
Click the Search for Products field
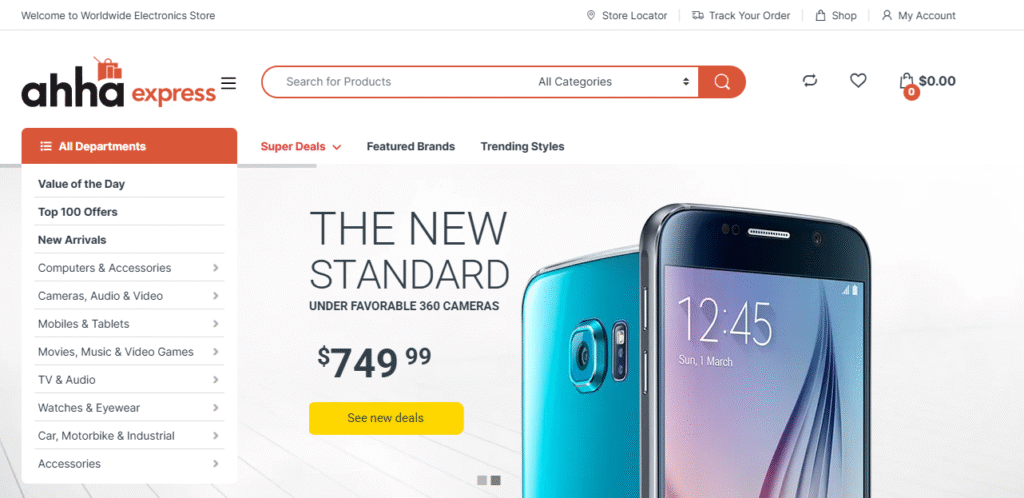coord(398,82)
